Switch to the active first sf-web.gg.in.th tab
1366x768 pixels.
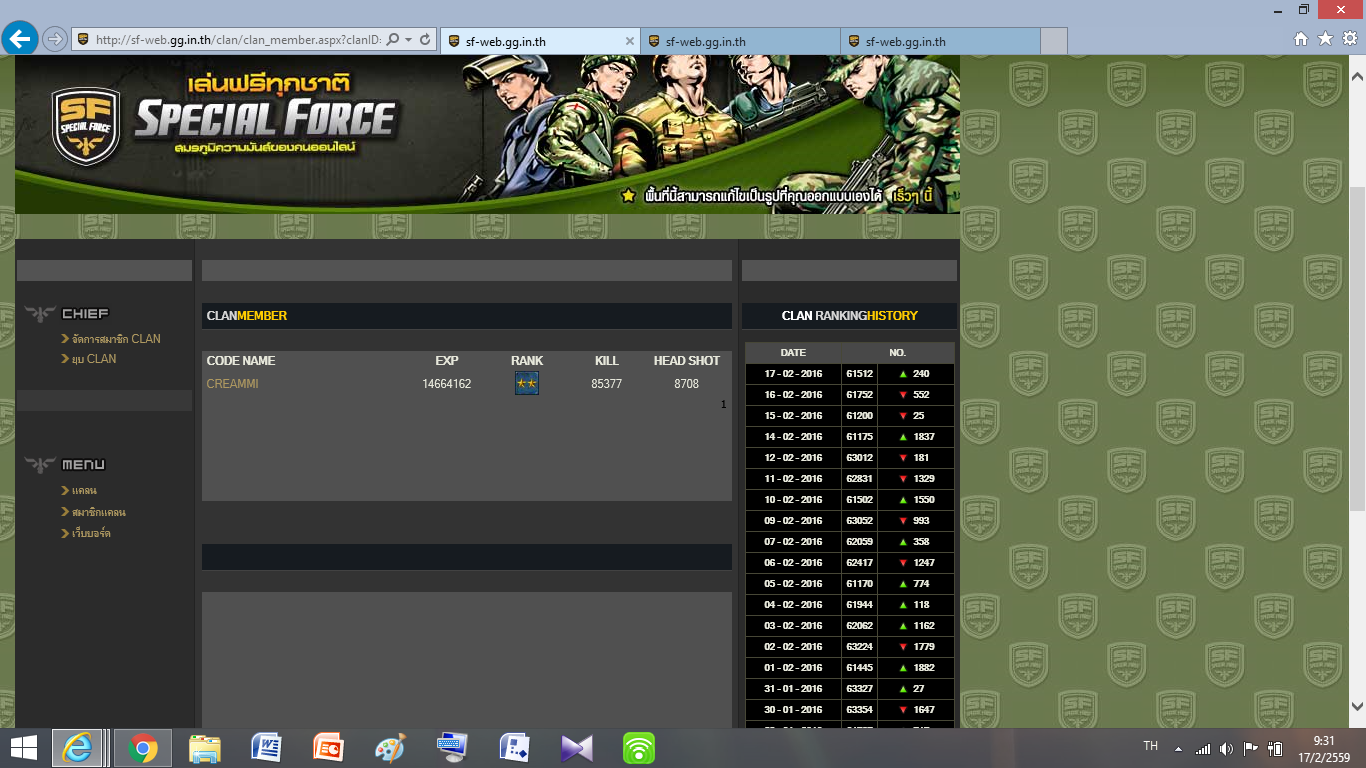point(540,41)
